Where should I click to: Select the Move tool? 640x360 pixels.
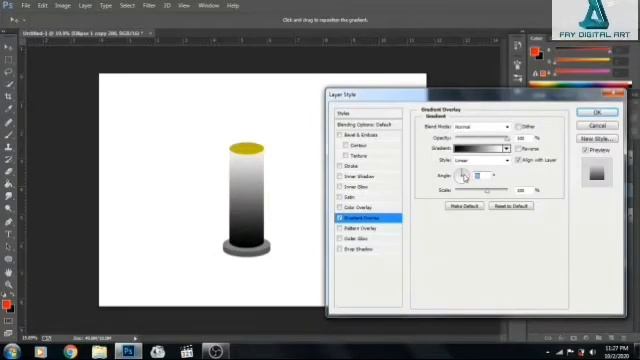(x=8, y=48)
